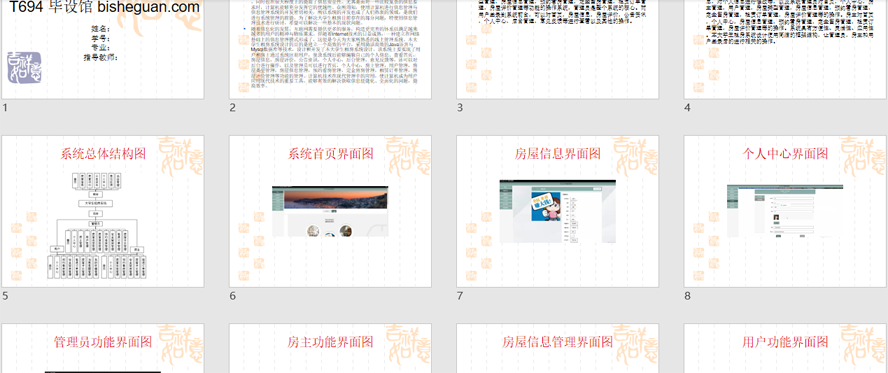Click the personal center screenshot in slide 8
Image resolution: width=888 pixels, height=373 pixels.
785,211
